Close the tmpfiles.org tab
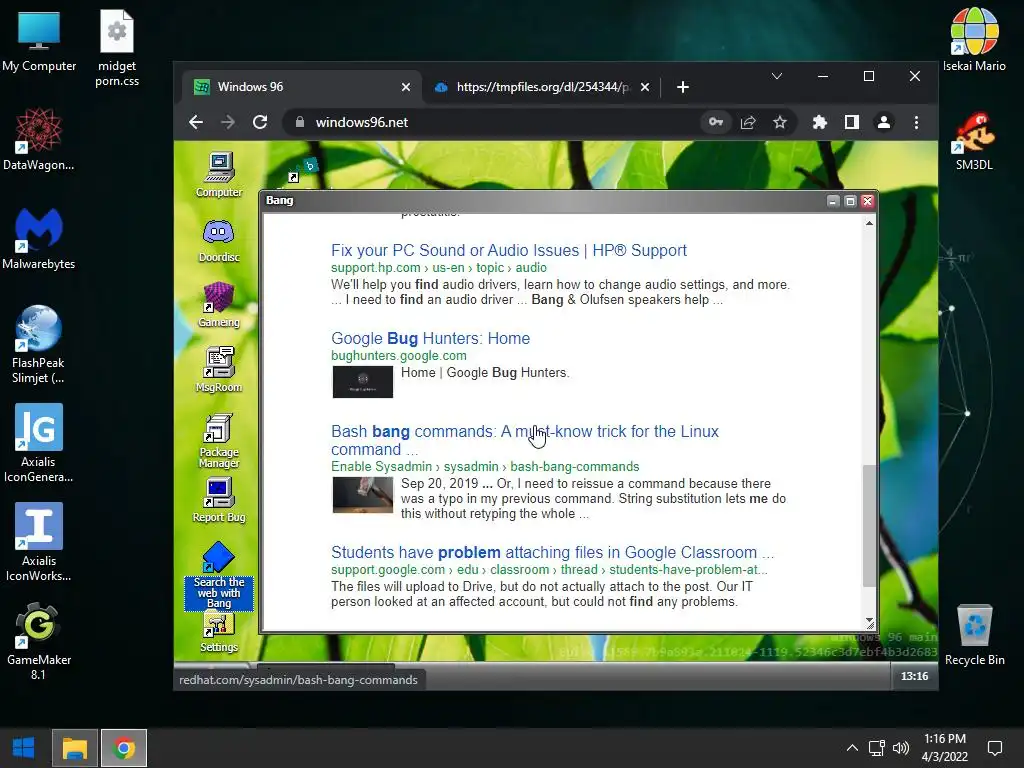Viewport: 1024px width, 768px height. pos(645,87)
